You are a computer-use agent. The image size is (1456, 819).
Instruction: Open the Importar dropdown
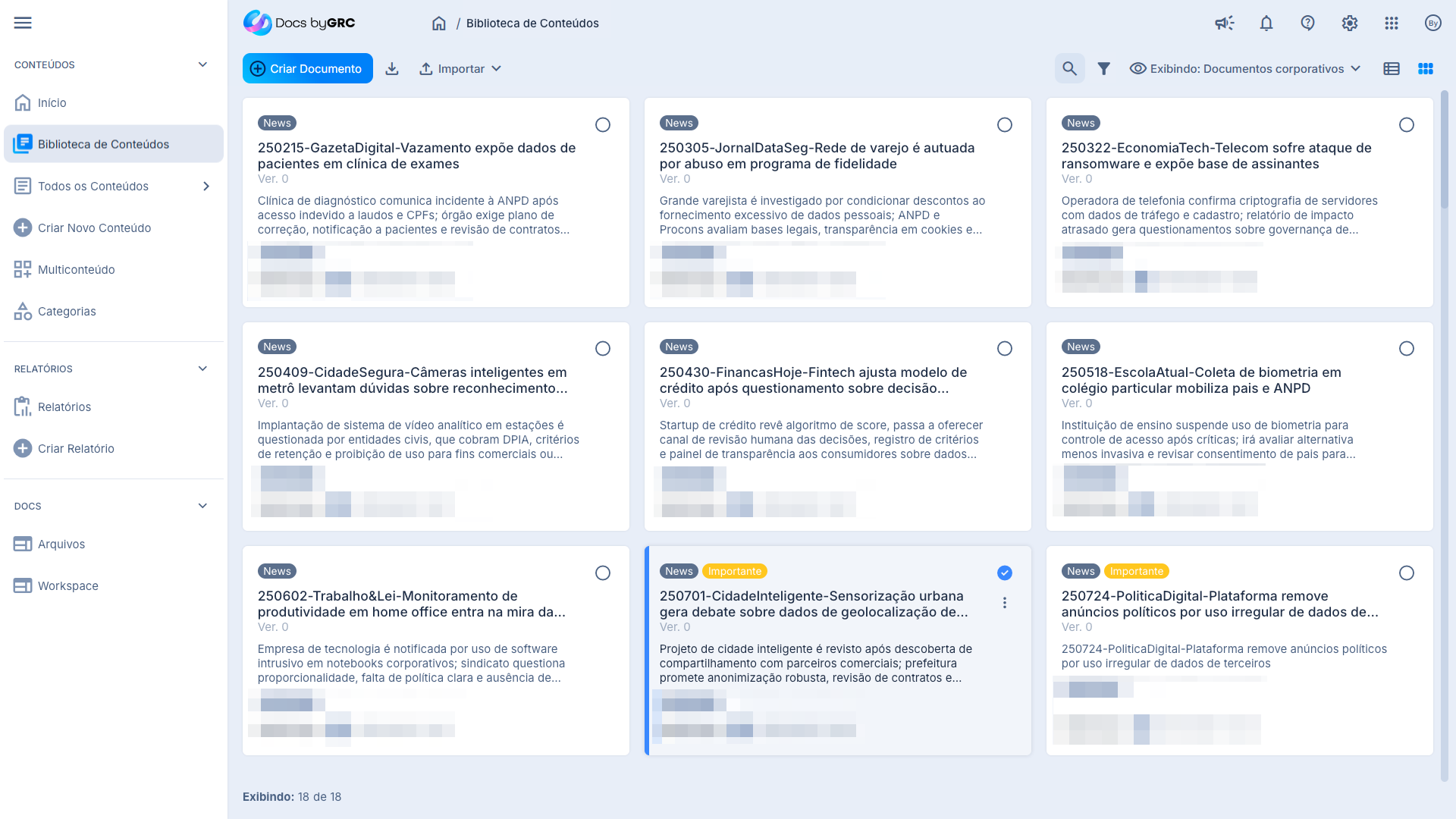(x=460, y=69)
